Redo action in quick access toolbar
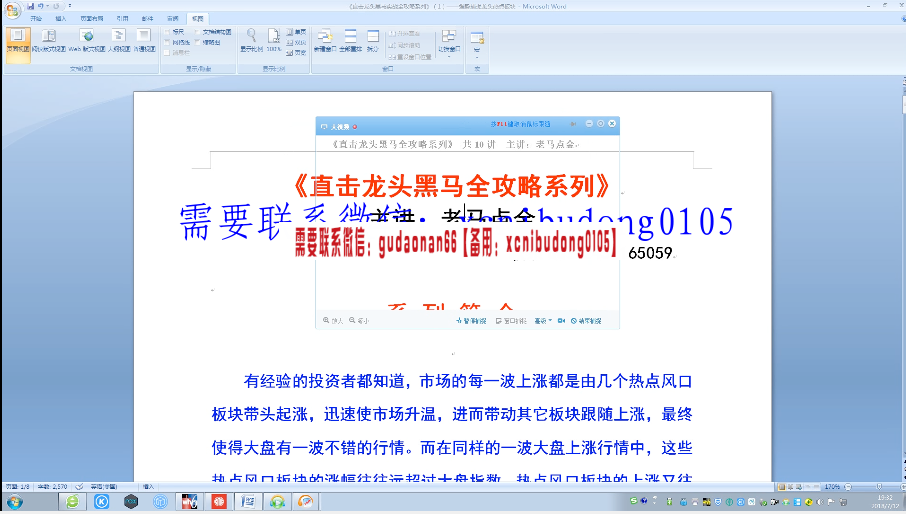Image resolution: width=906 pixels, height=514 pixels. pyautogui.click(x=56, y=6)
